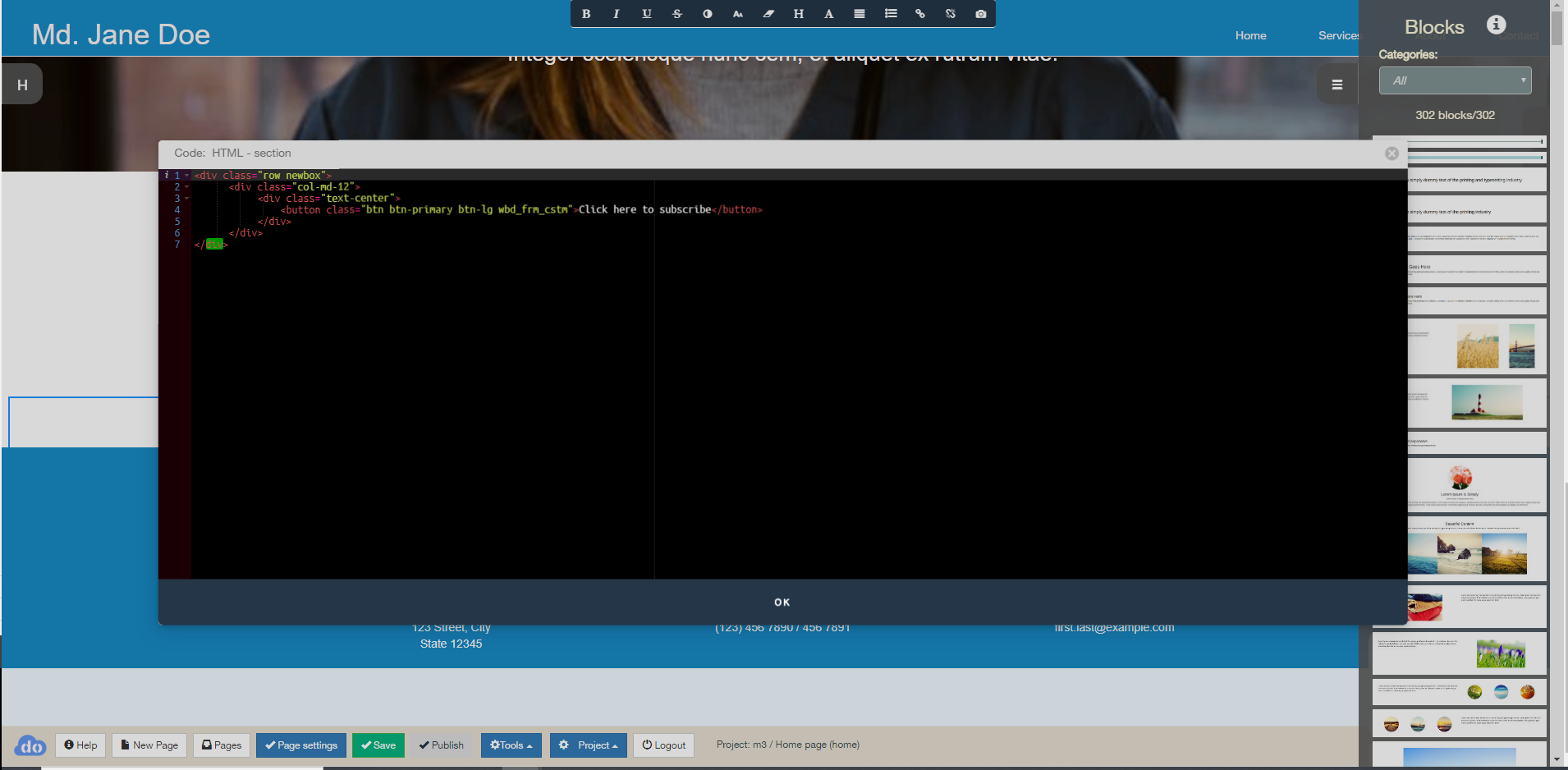Viewport: 1568px width, 770px height.
Task: Go to Services in the navigation
Action: tap(1338, 35)
